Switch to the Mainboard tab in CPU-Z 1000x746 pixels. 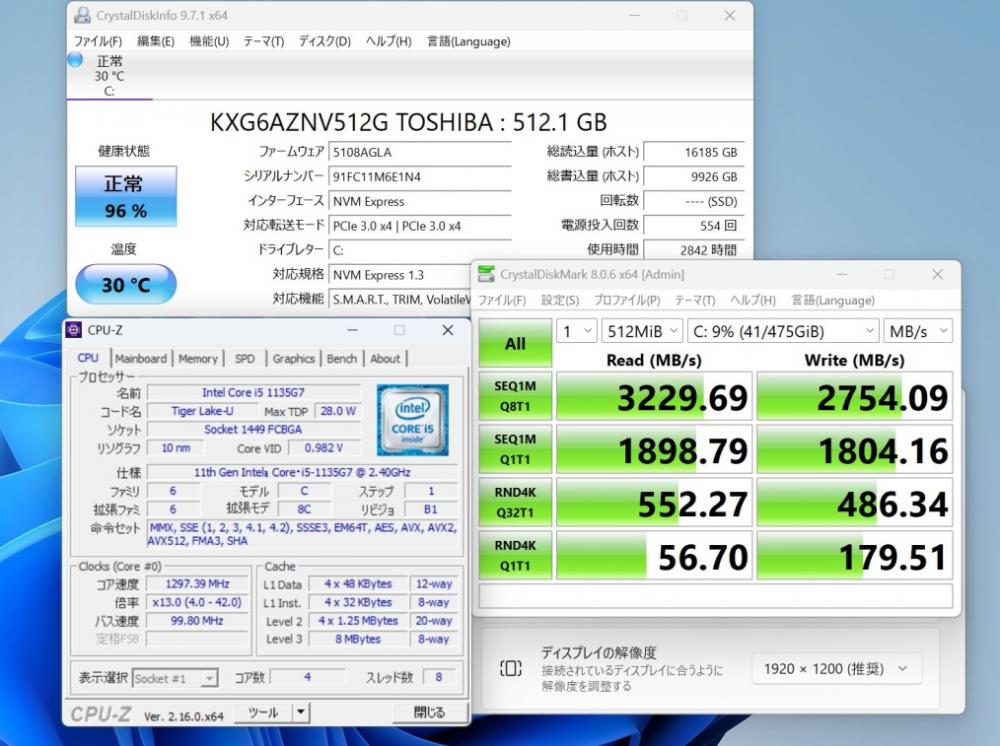(x=141, y=359)
